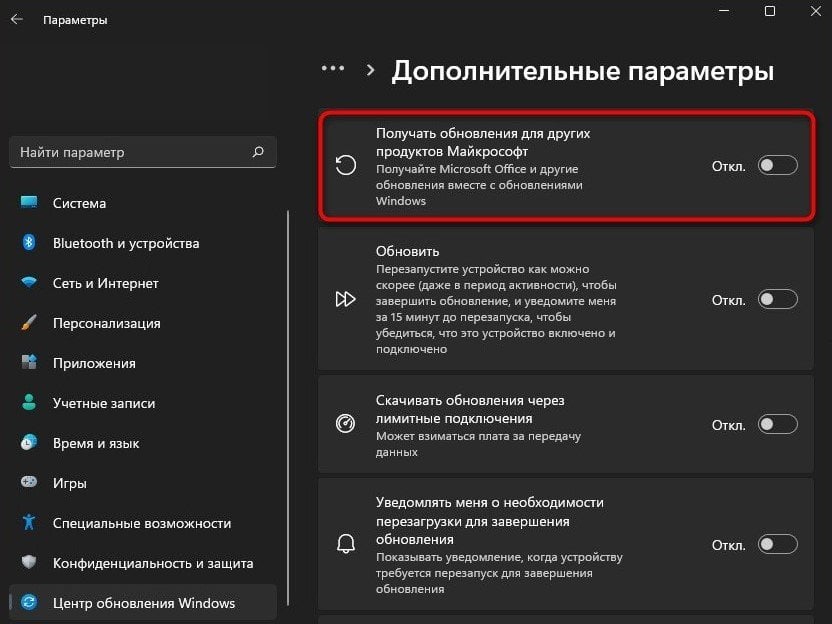
Task: Minimize the Параметры window
Action: (x=724, y=11)
